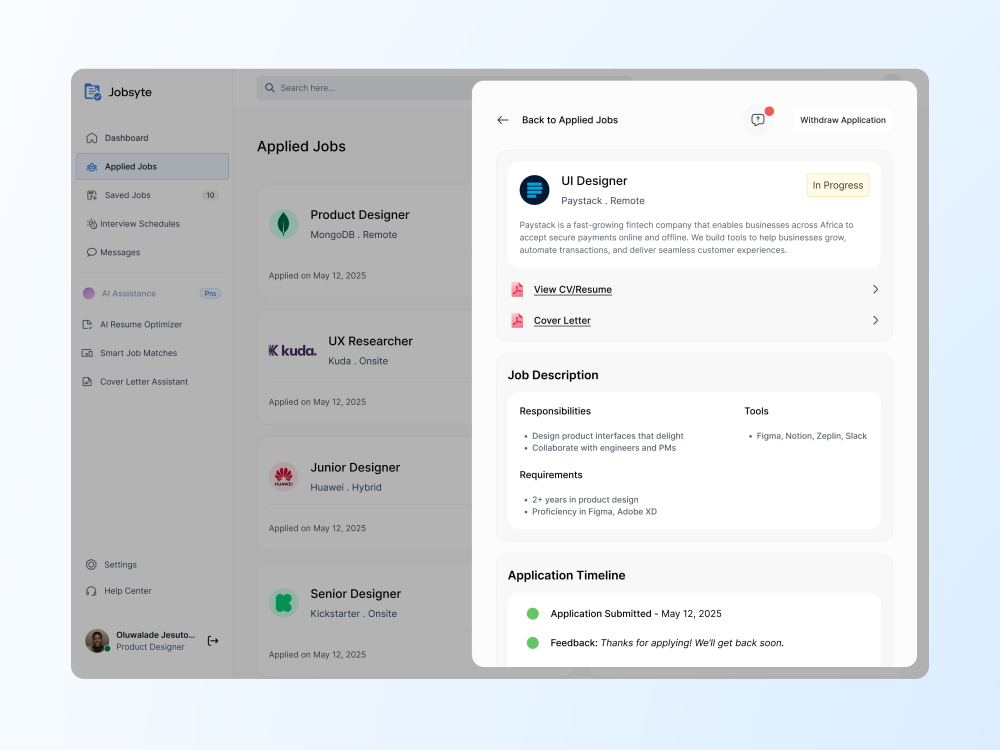Image resolution: width=1000 pixels, height=750 pixels.
Task: Click the user profile avatar photo
Action: (x=97, y=641)
